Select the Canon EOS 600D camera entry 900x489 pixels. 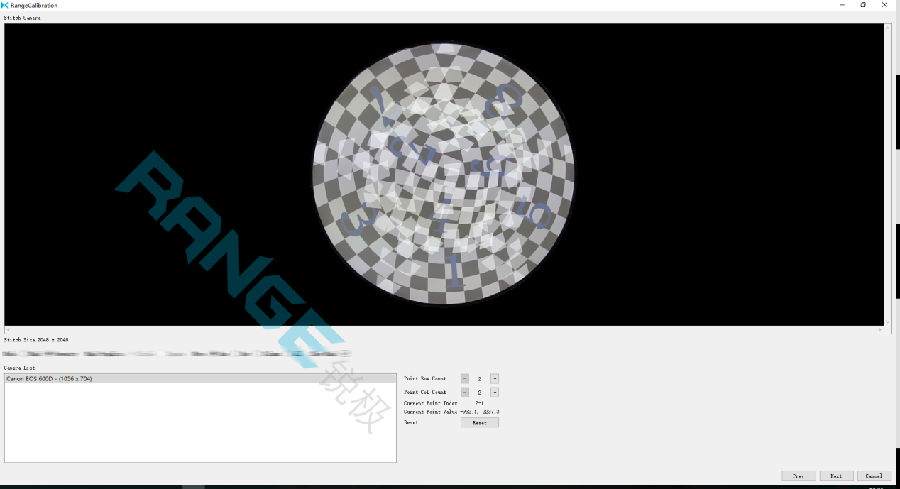tap(200, 379)
